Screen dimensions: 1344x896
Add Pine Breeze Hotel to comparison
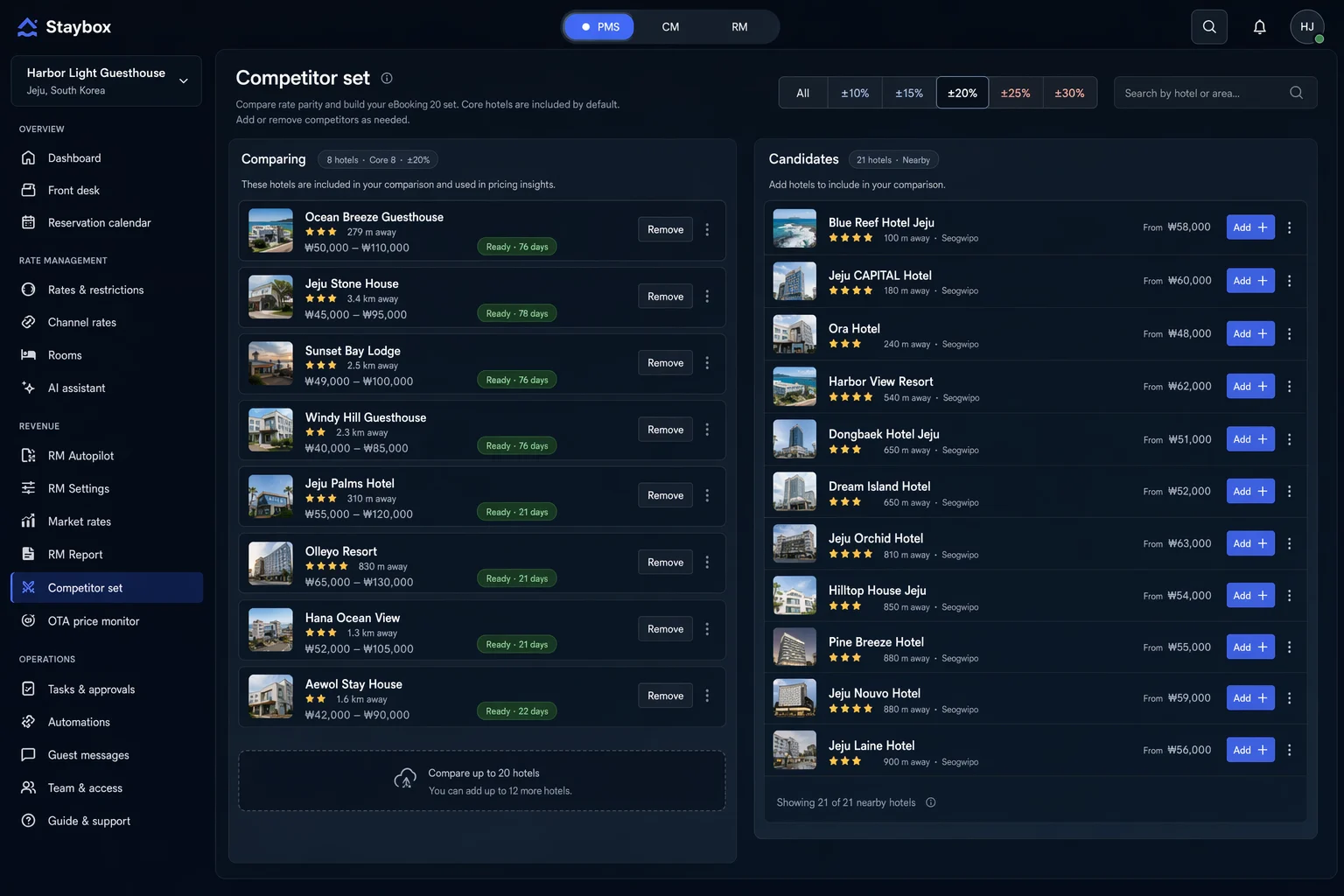[1250, 647]
